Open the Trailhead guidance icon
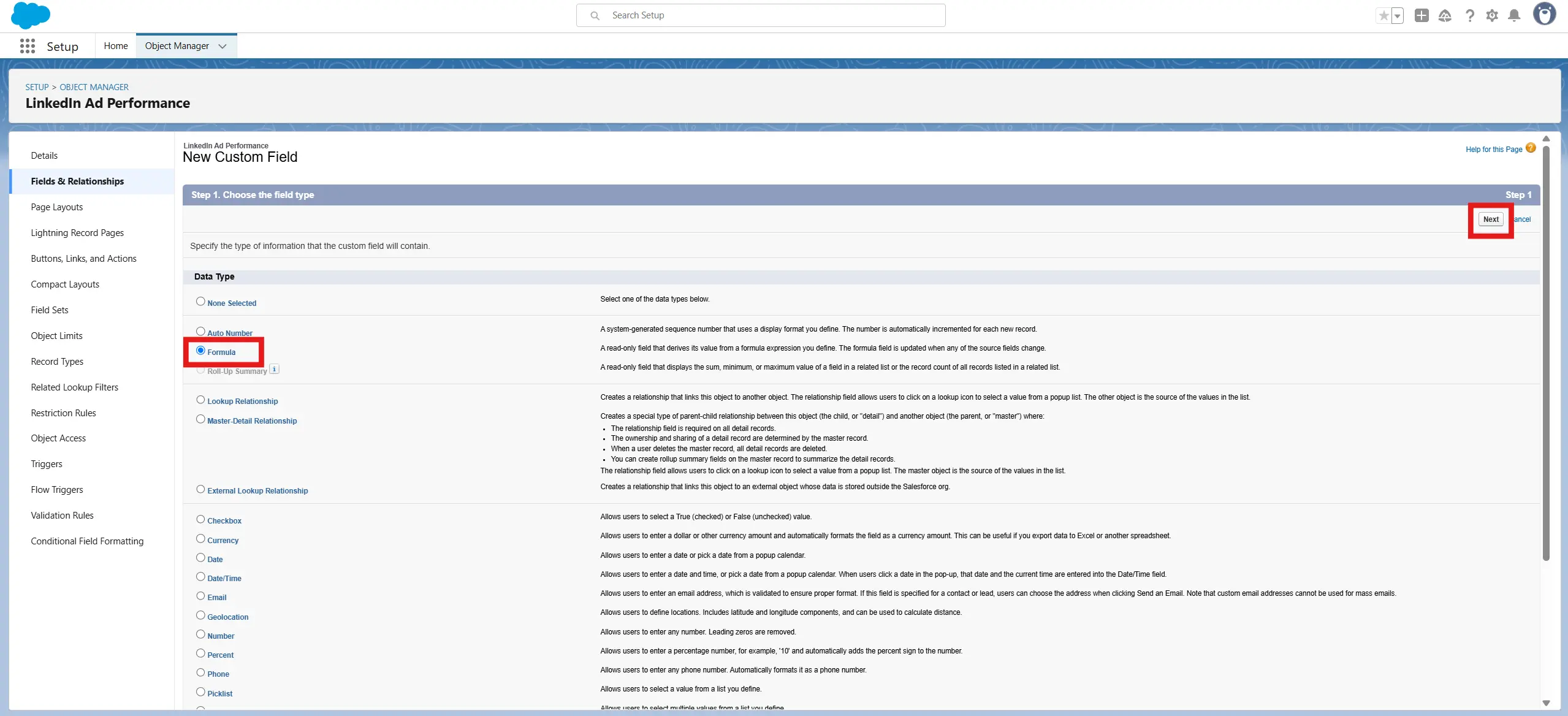The width and height of the screenshot is (1568, 716). 1445,15
